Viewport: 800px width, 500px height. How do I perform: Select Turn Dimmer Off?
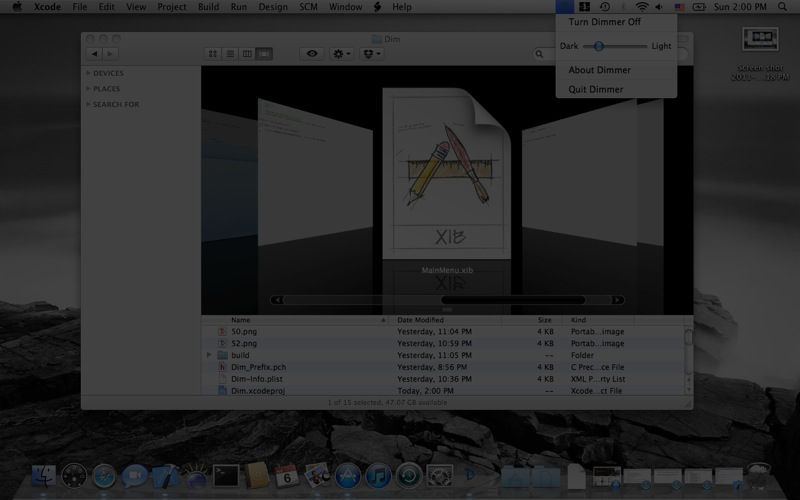pyautogui.click(x=605, y=22)
